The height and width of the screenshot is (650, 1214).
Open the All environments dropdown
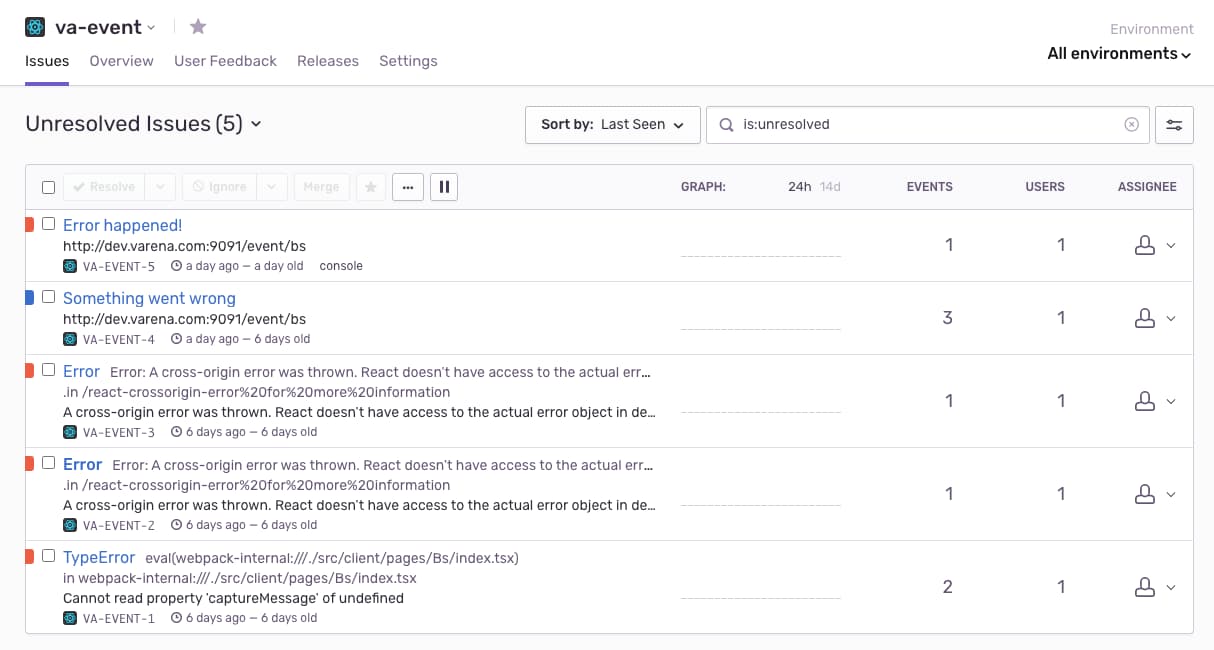[x=1119, y=54]
